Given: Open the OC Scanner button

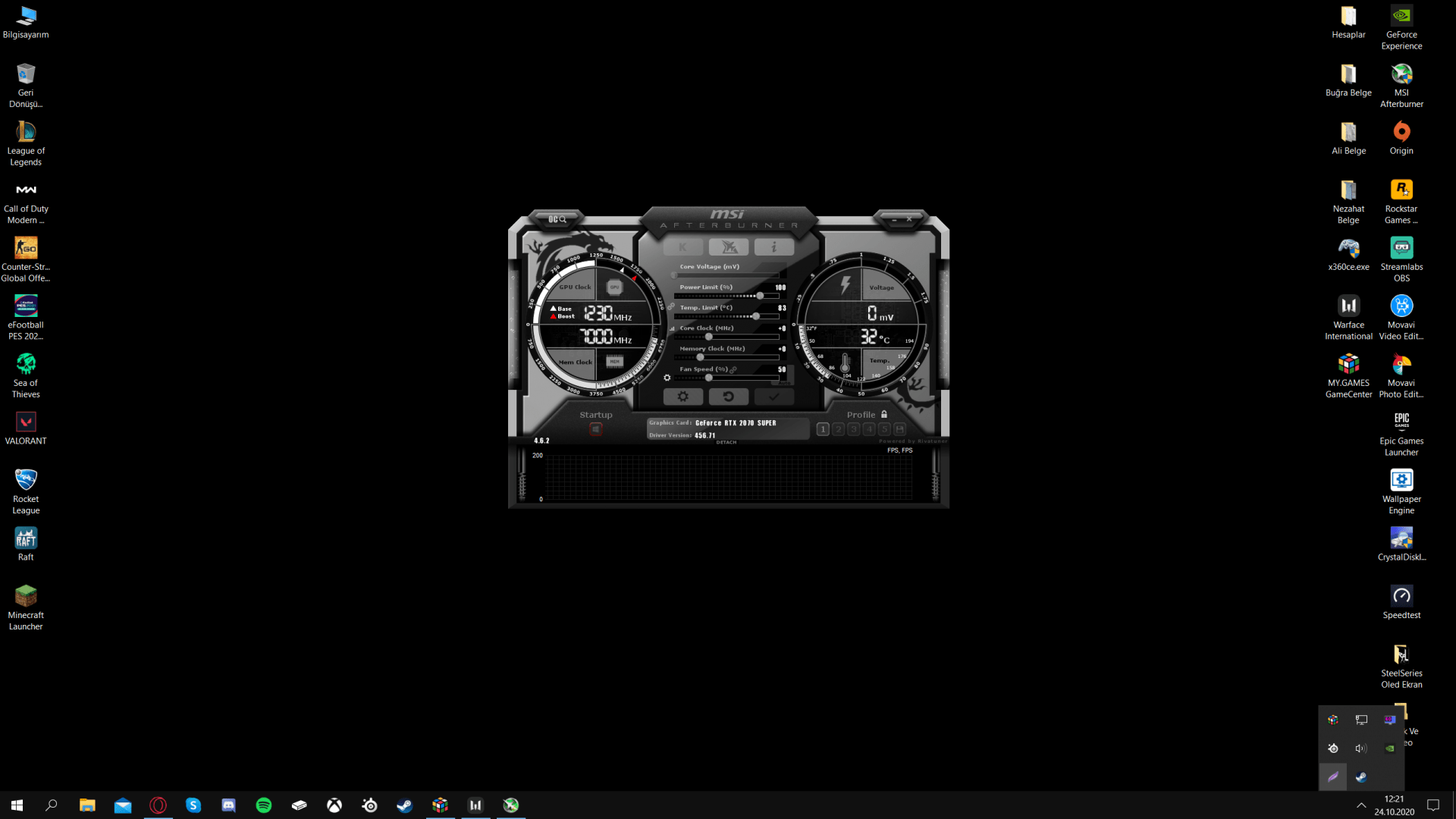Looking at the screenshot, I should click(557, 219).
